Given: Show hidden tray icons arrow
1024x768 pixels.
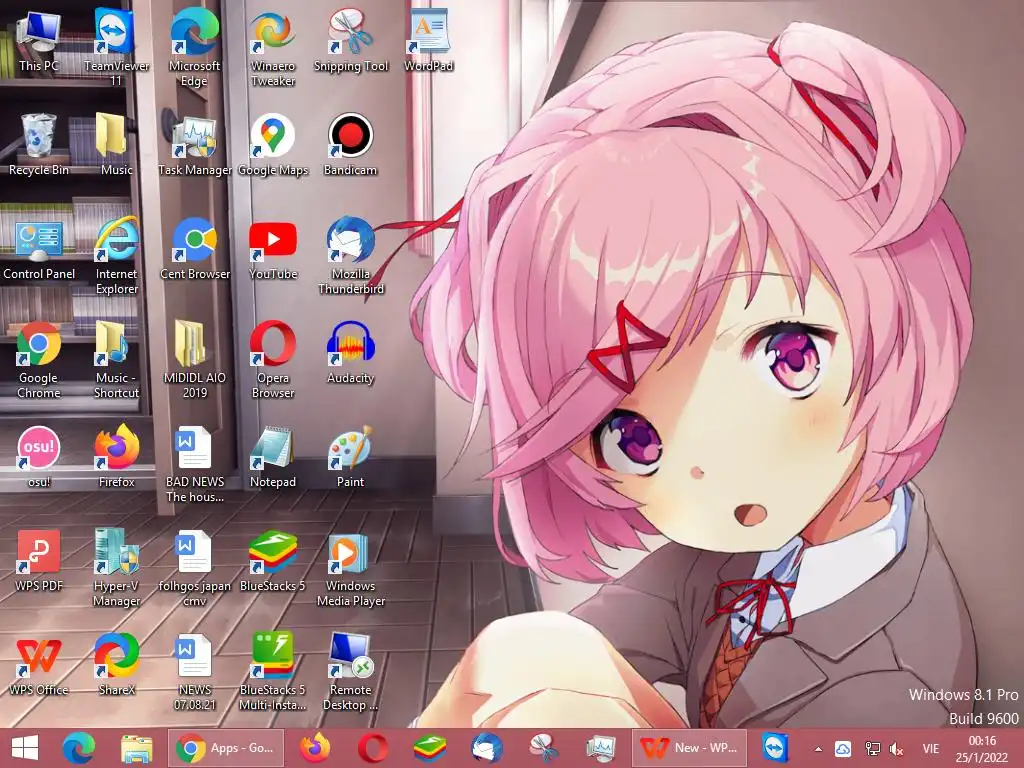Looking at the screenshot, I should click(818, 749).
